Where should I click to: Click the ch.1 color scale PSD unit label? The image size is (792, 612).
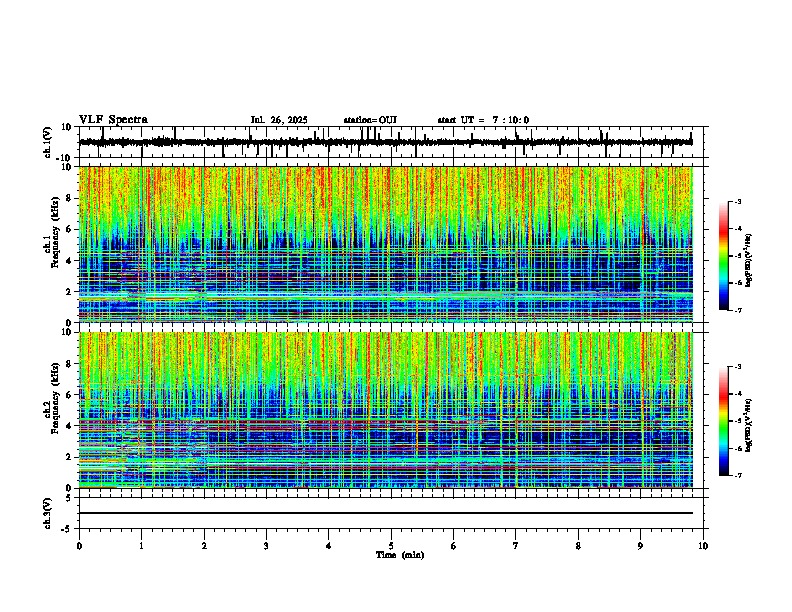click(x=749, y=261)
